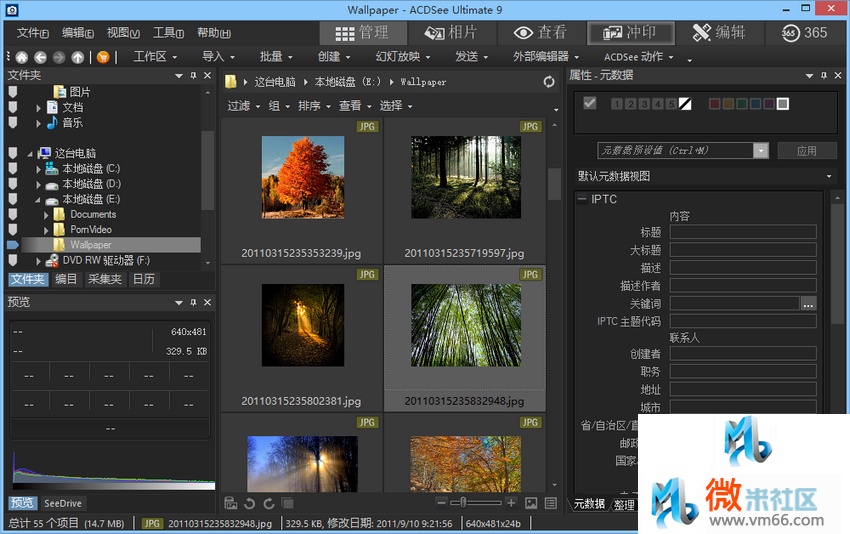Open the default metadata view dropdown
The image size is (850, 534).
[829, 176]
